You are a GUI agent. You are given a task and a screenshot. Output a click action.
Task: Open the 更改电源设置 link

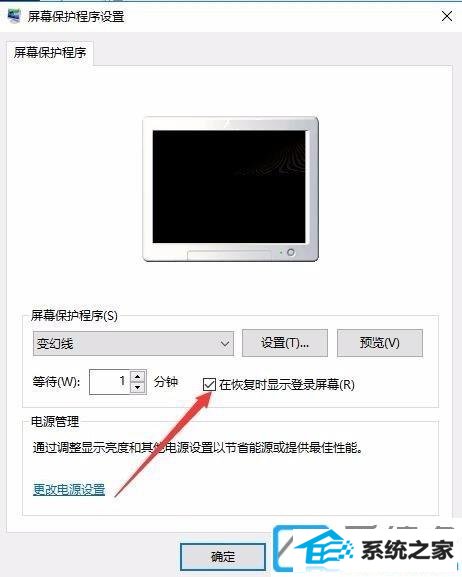[x=69, y=489]
